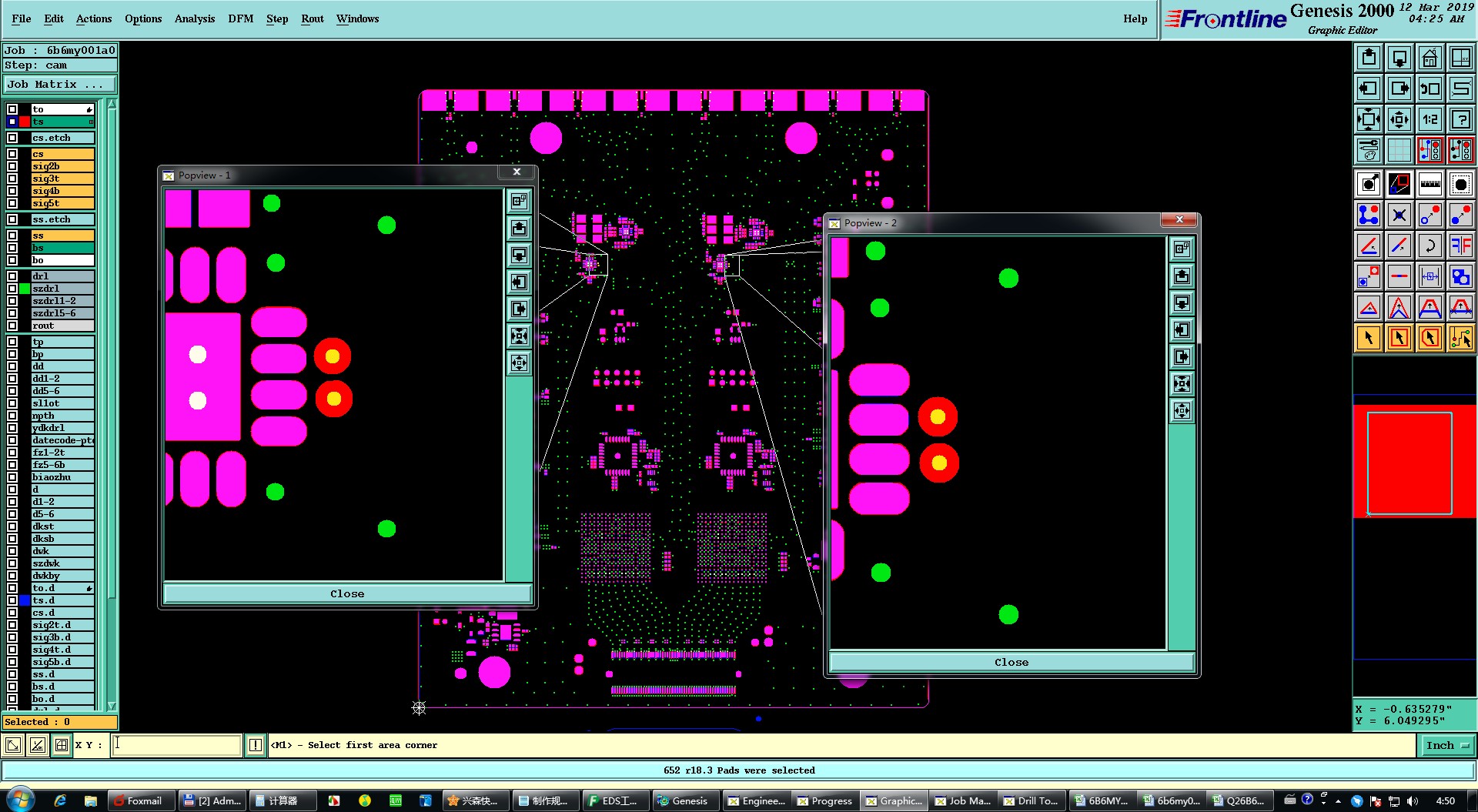
Task: Click the layer list scroll down arrow
Action: pos(112,706)
